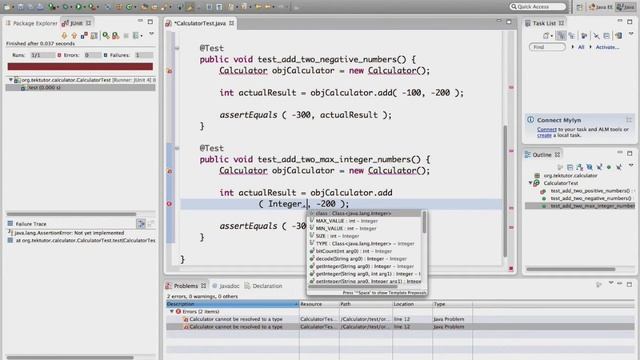Select the test (0.000 s) row in JUnit tree

pos(80,87)
